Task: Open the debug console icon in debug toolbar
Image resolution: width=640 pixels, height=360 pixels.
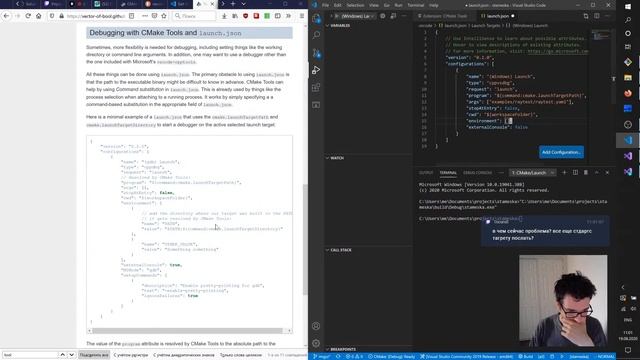Action: point(393,16)
